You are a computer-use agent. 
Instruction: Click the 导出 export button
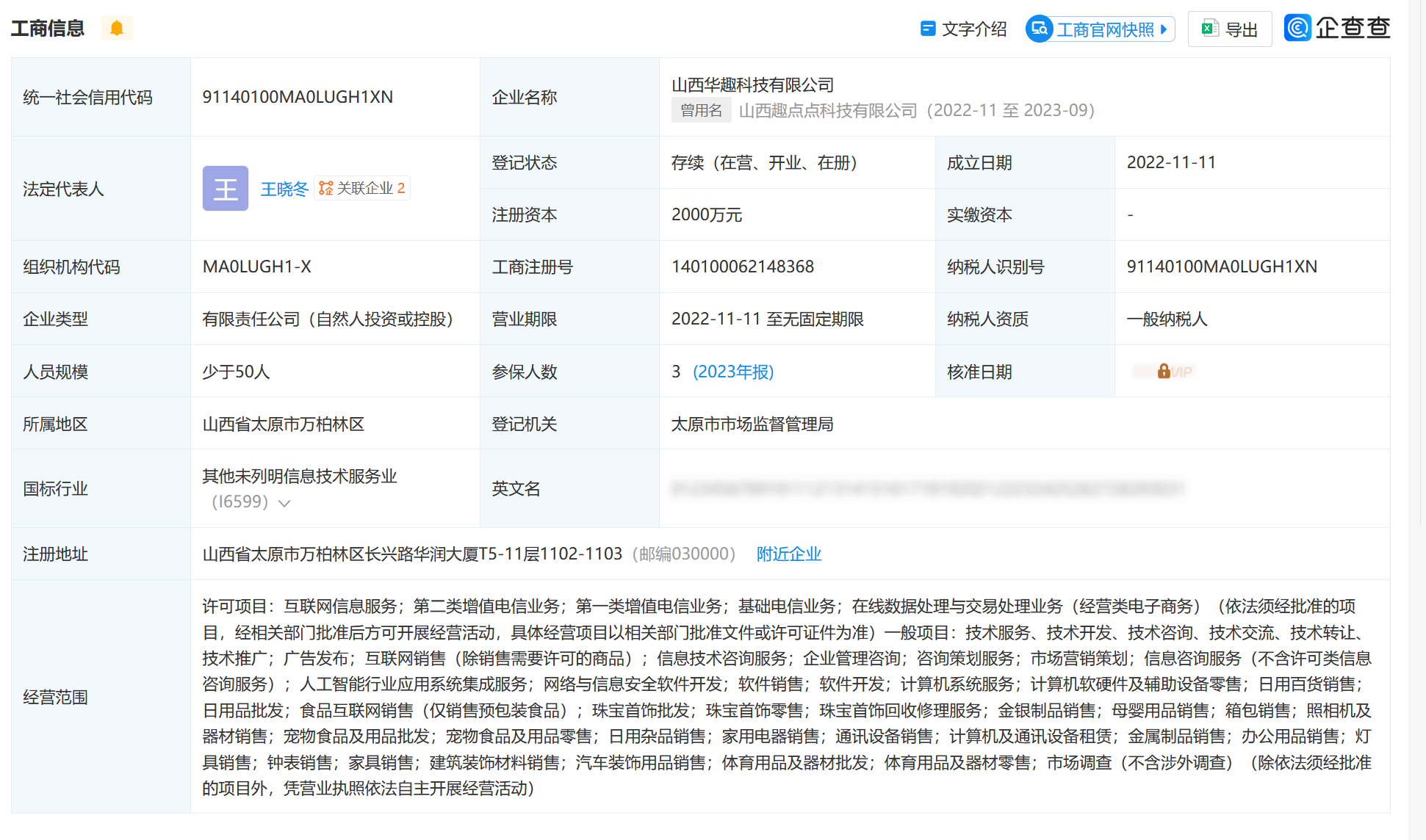click(1241, 30)
